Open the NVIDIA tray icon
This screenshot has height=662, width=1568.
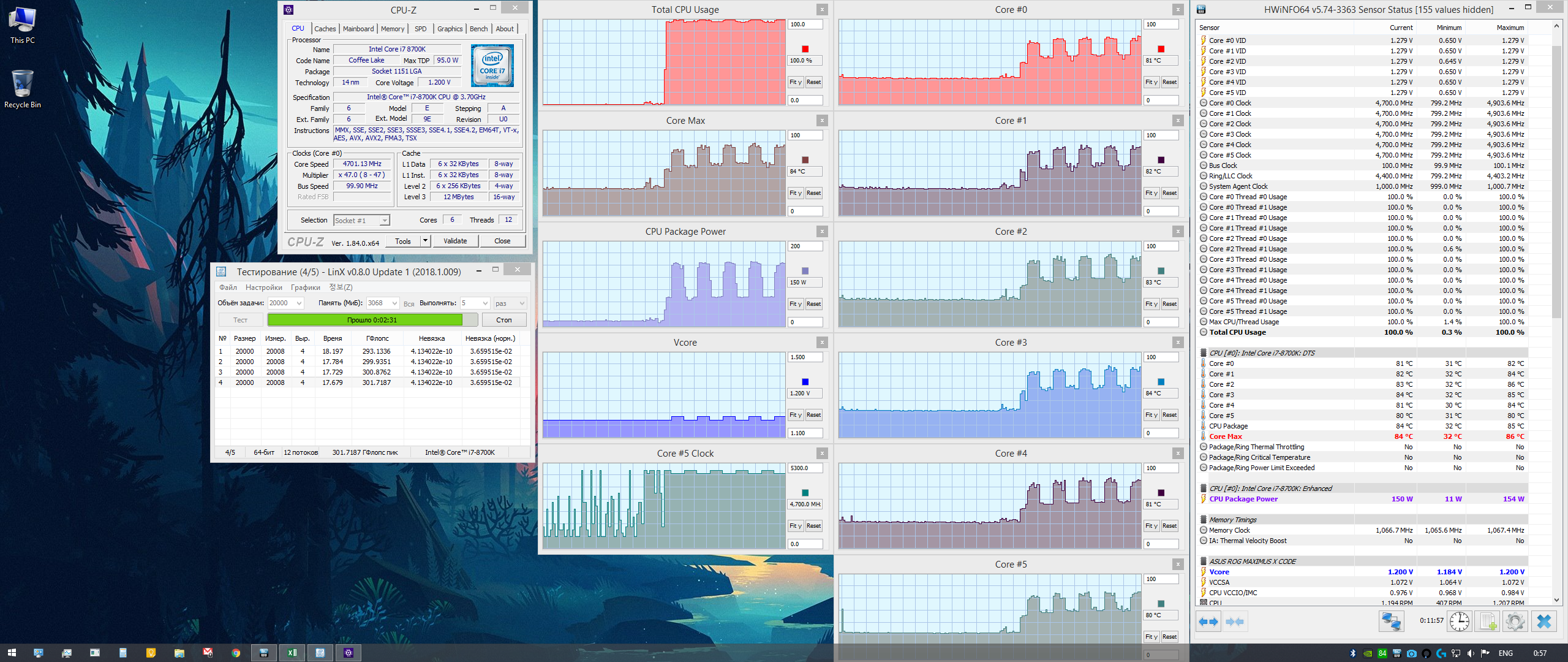point(1368,653)
